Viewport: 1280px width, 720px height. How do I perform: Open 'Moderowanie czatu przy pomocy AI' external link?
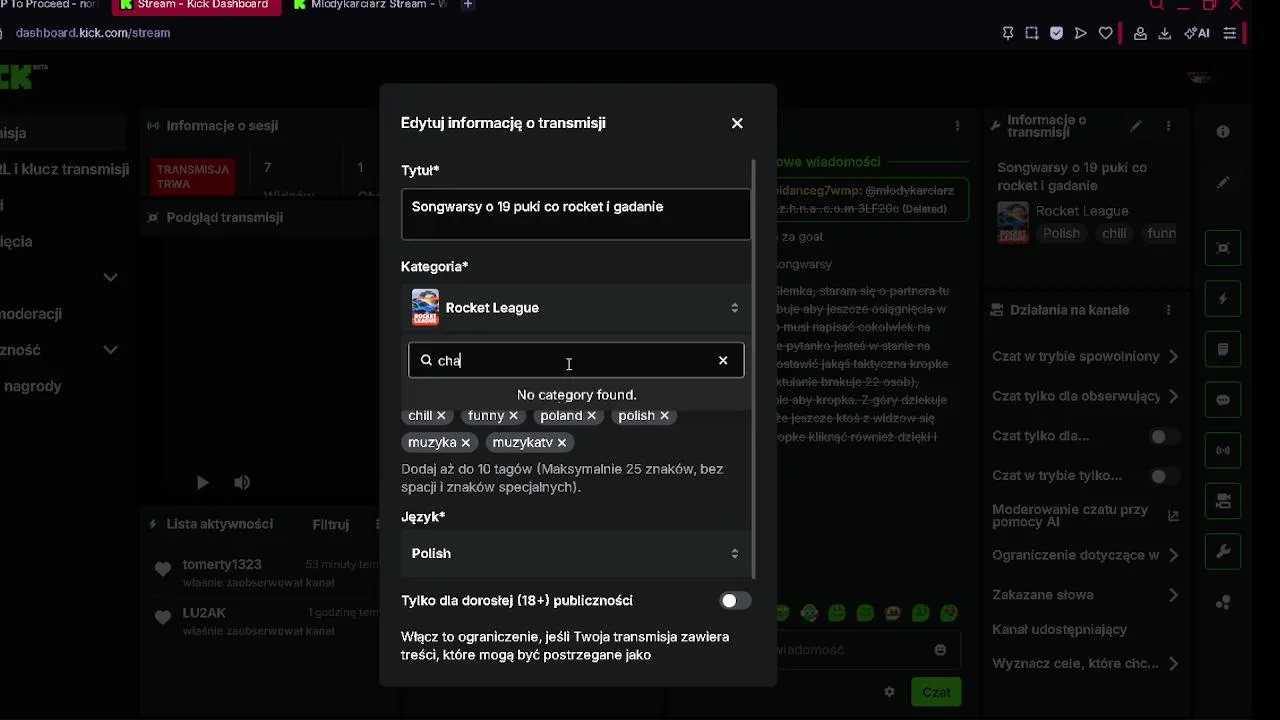[1173, 516]
